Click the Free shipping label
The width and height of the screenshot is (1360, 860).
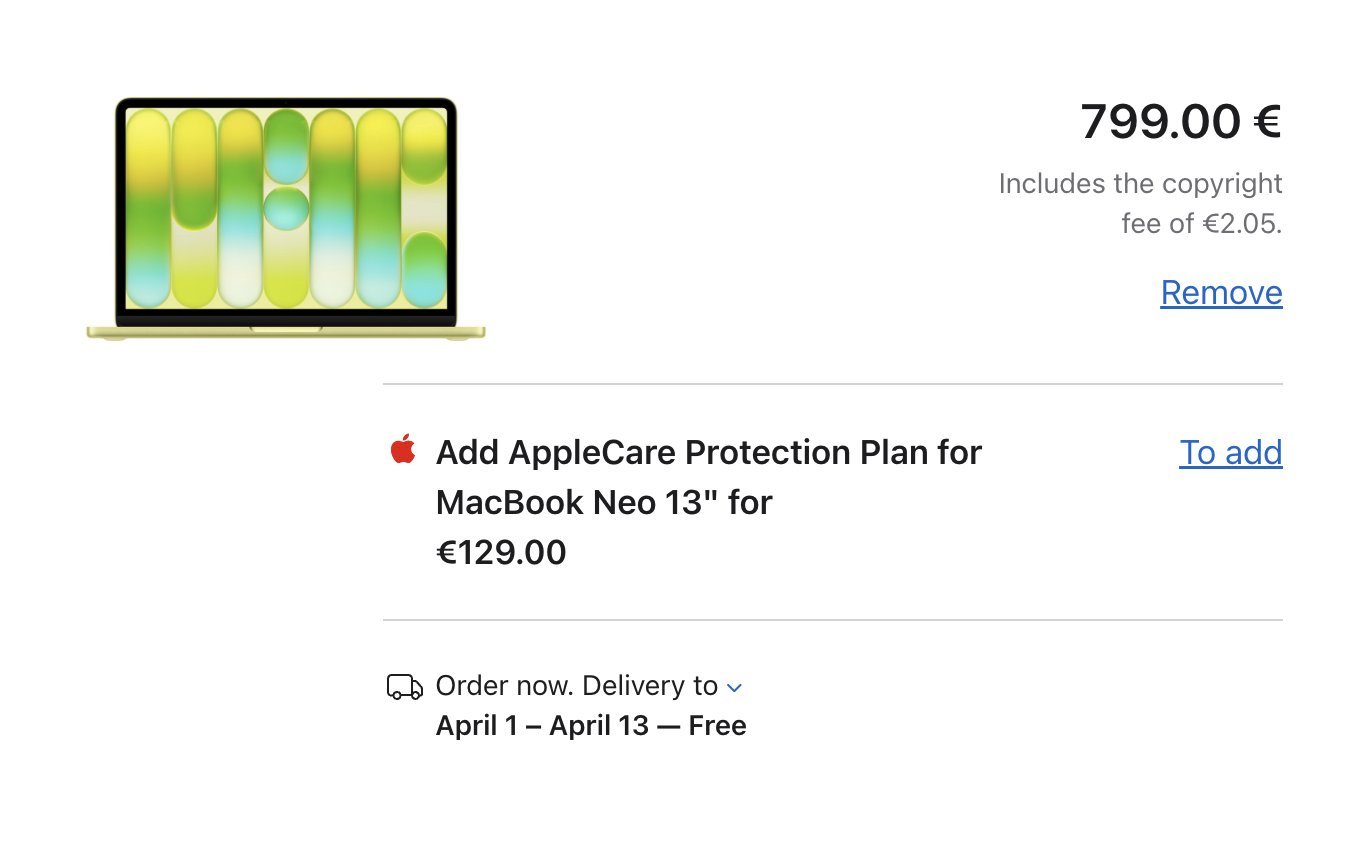click(x=716, y=725)
